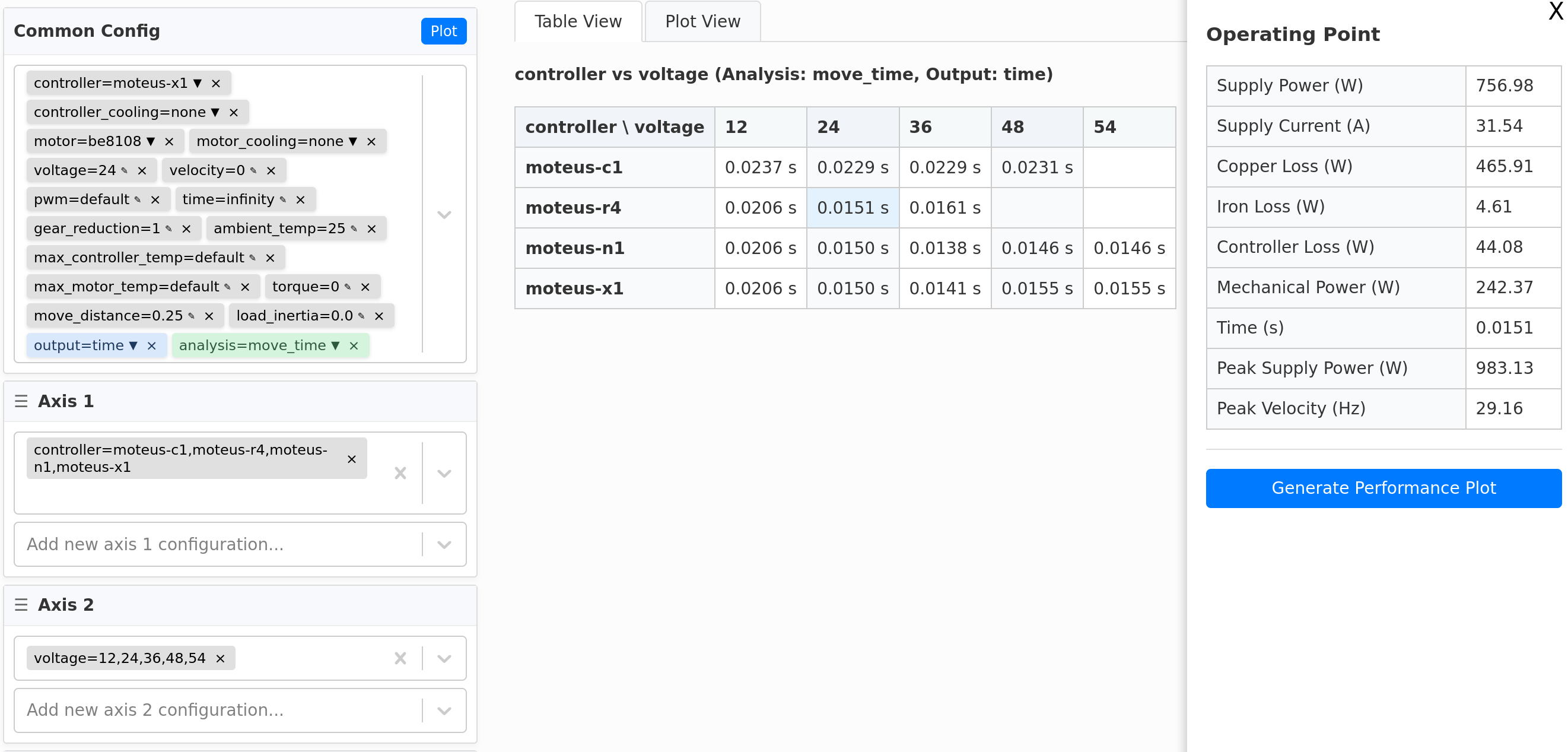
Task: Clear all Axis 2 voltage values
Action: [400, 658]
